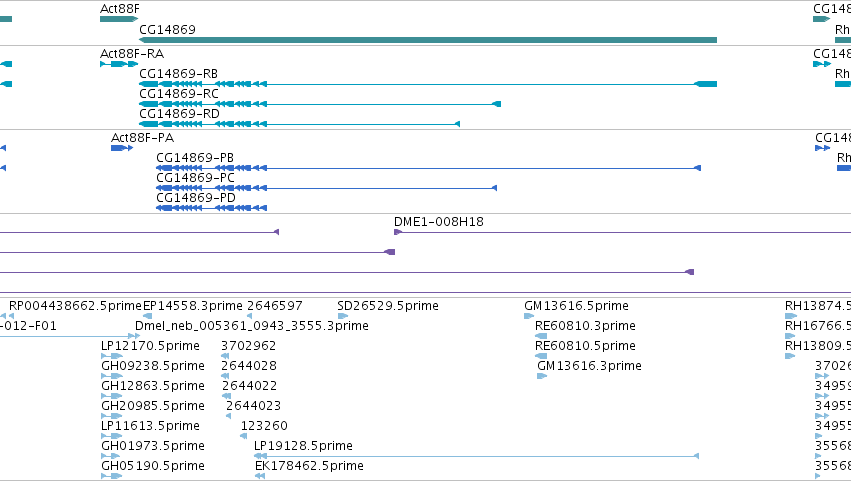Select the CG14869 gene span bar
851x481 pixels.
(428, 40)
